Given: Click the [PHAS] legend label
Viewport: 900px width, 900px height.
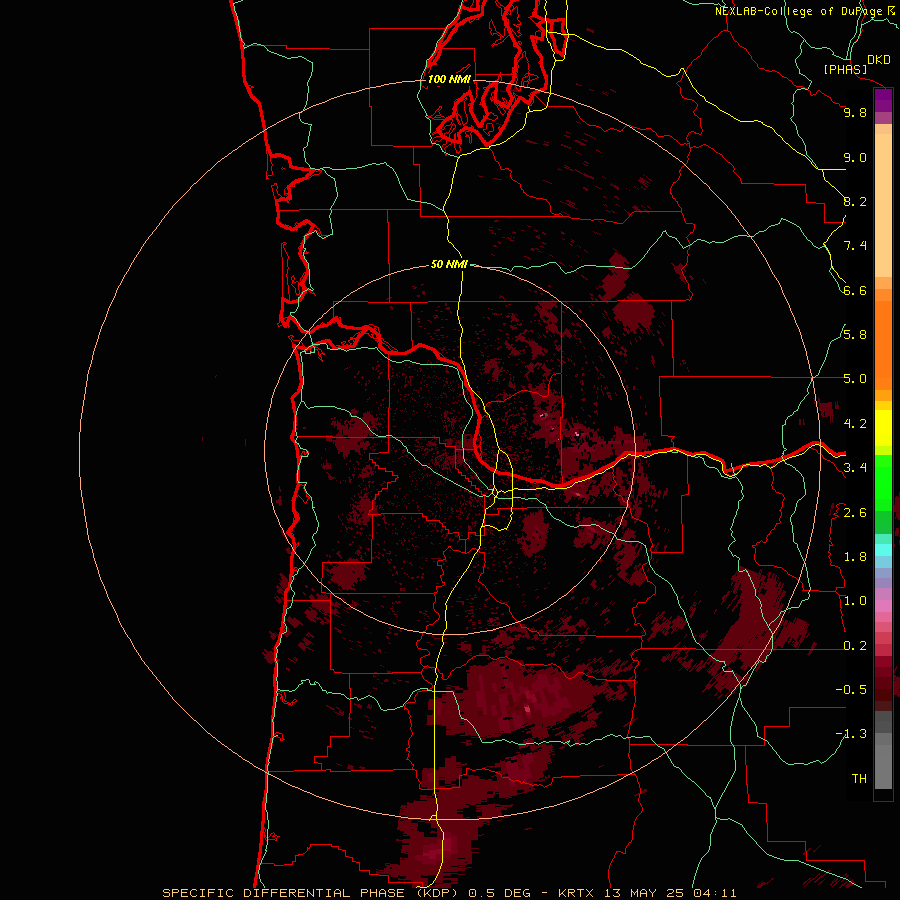Looking at the screenshot, I should pyautogui.click(x=845, y=70).
